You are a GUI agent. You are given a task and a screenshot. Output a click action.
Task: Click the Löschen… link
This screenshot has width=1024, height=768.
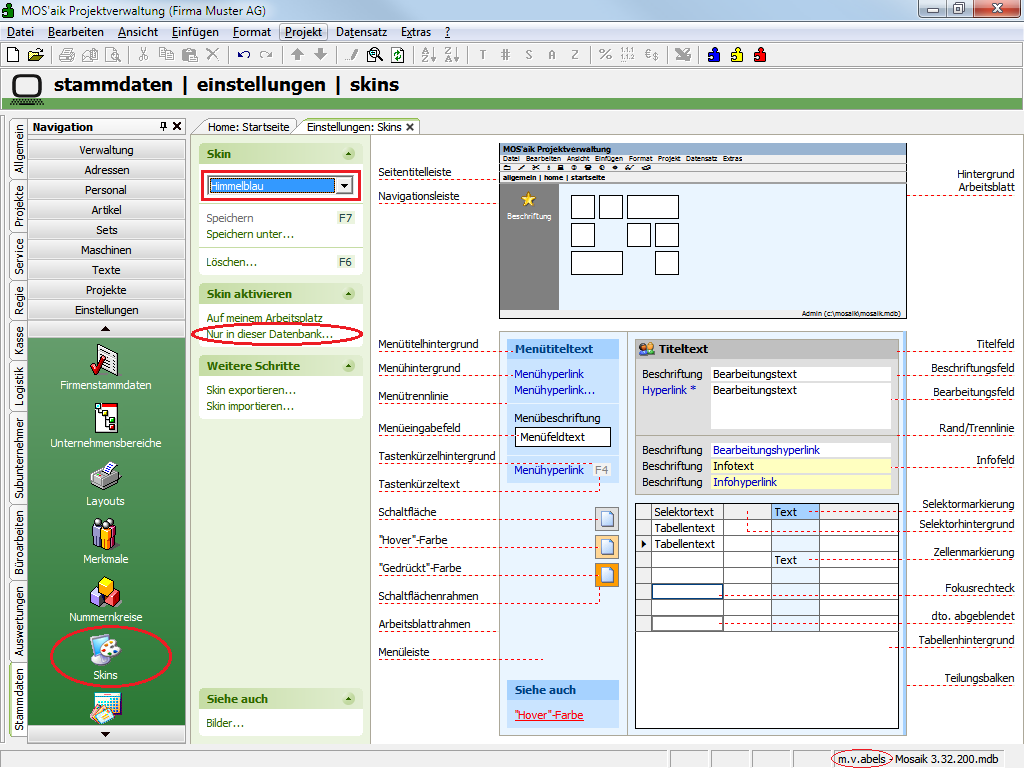[x=232, y=262]
